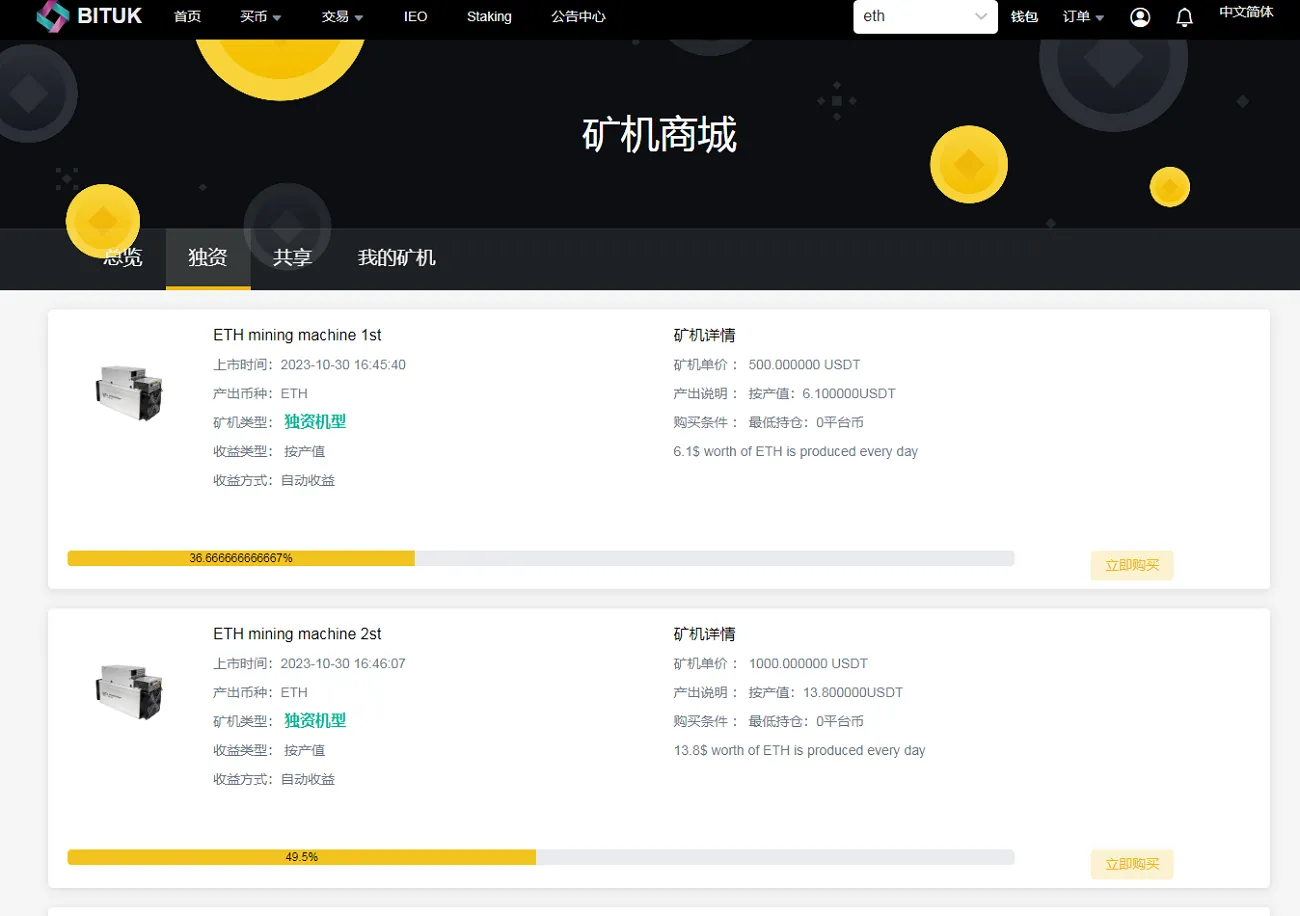Open the user account profile icon
Screen dimensions: 1300x916
click(x=1140, y=16)
